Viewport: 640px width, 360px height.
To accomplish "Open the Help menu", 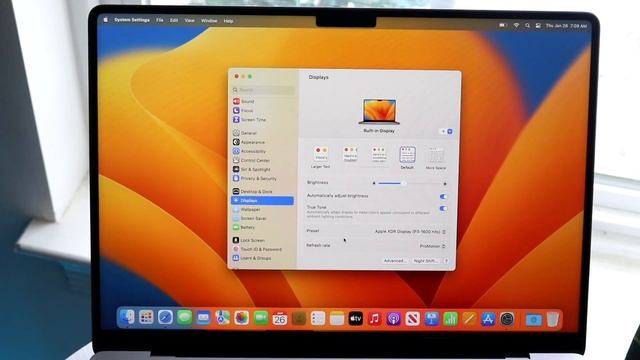I will [x=228, y=21].
